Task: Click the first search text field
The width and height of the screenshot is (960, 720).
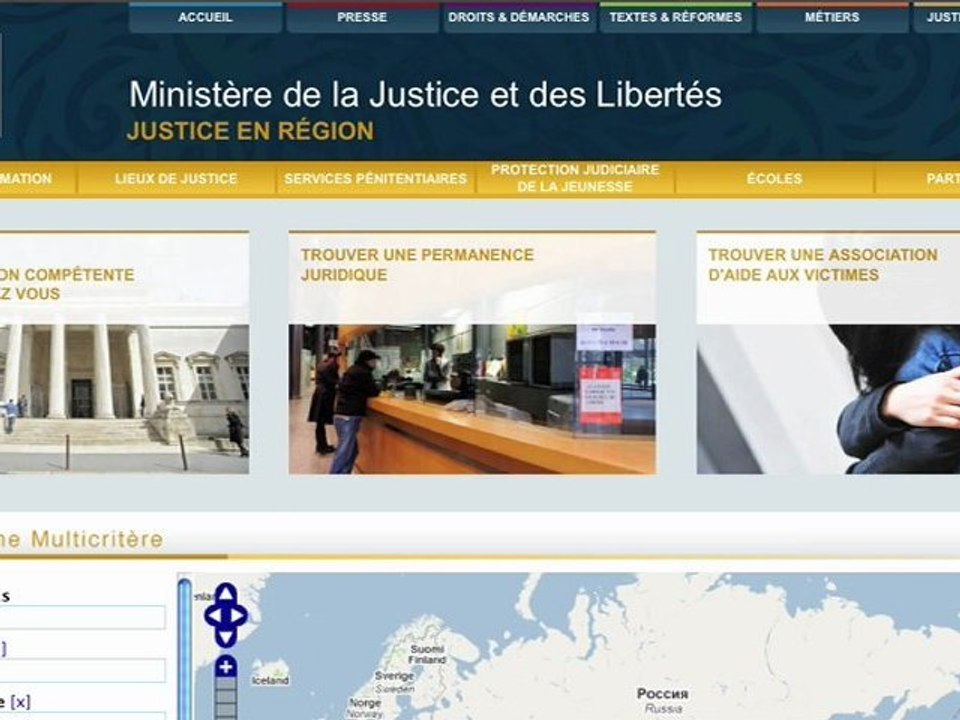Action: tap(82, 617)
